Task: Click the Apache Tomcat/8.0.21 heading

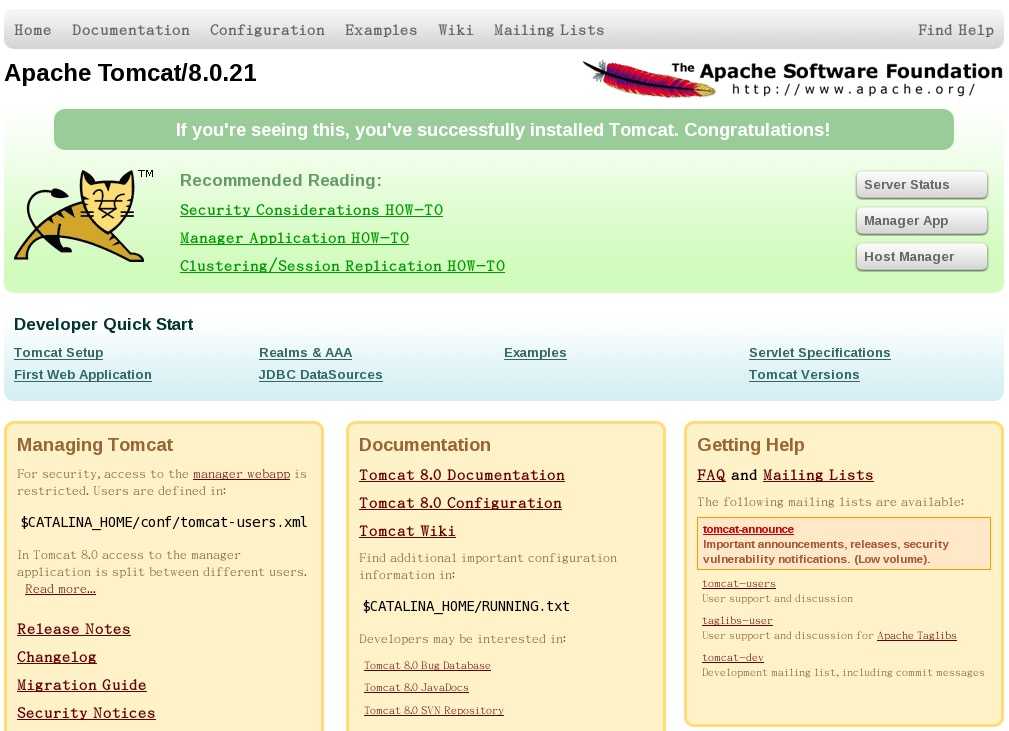Action: tap(131, 73)
